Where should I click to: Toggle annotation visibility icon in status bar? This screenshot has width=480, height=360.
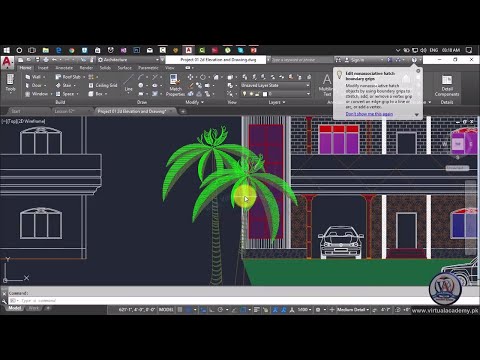(275, 310)
